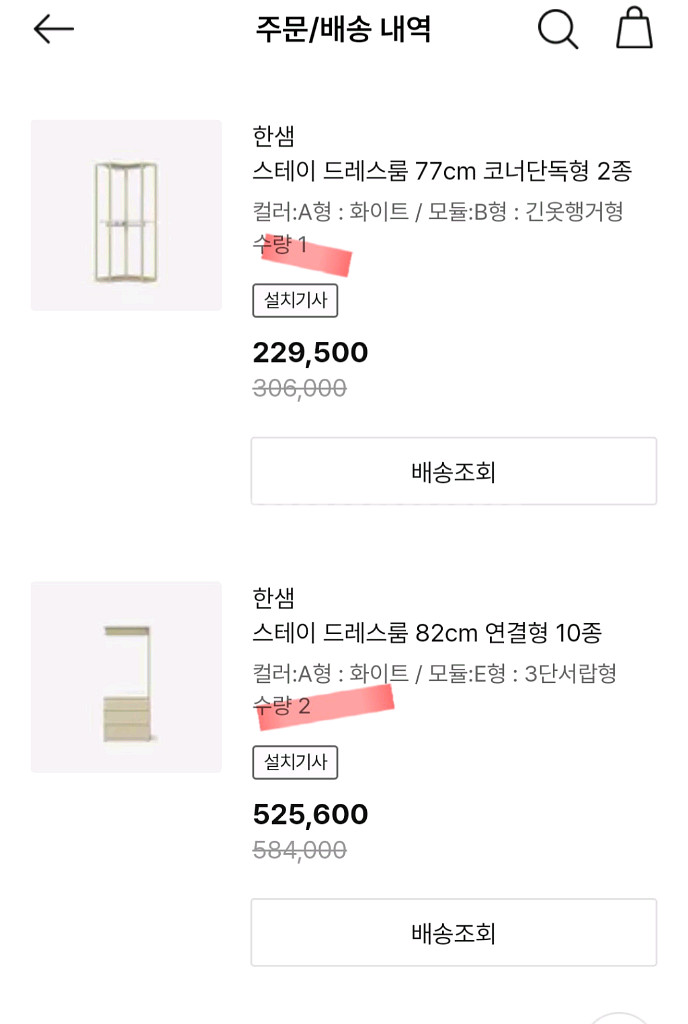Click the magnifier icon to search products
688x1024 pixels.
(x=557, y=30)
